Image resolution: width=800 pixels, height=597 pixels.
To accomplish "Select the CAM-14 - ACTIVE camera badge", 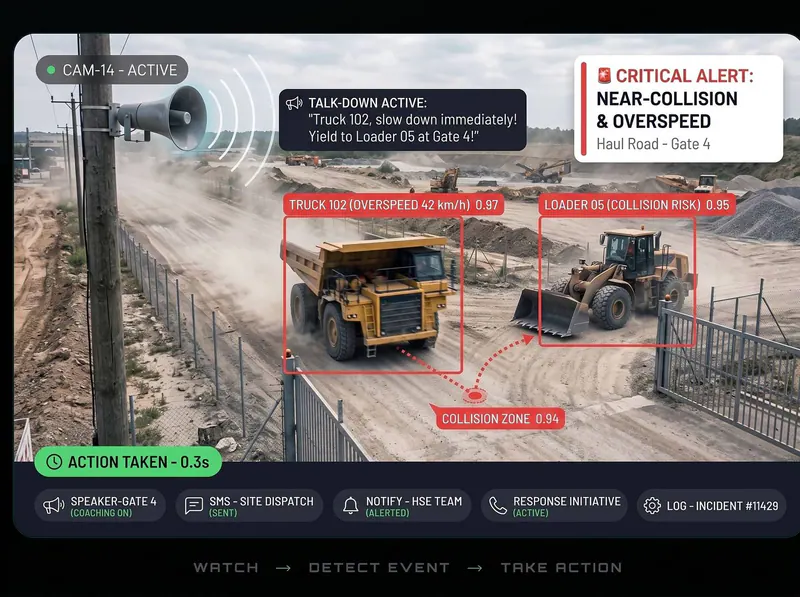I will 112,70.
